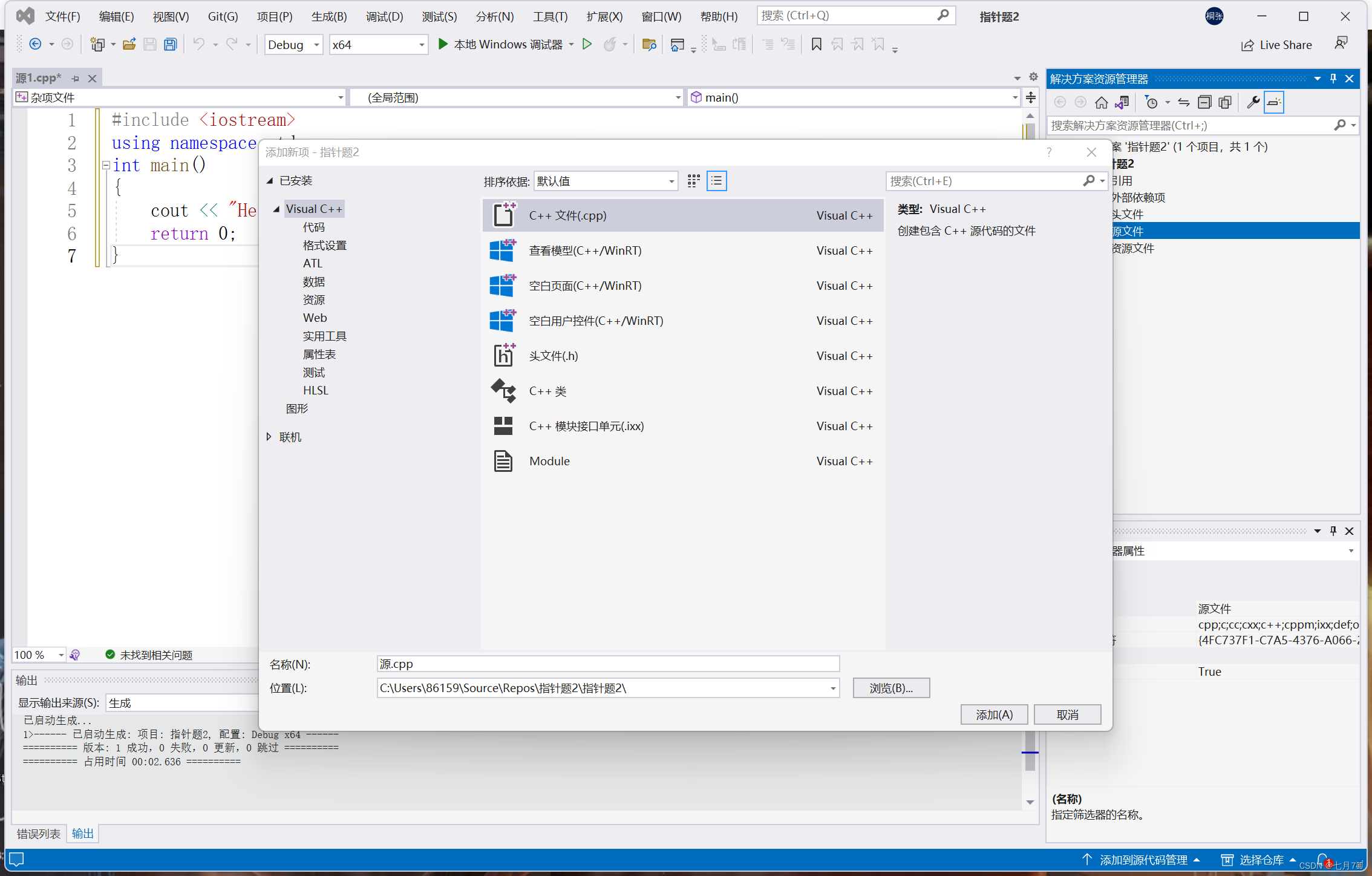Open the 位置 path dropdown arrow
Image resolution: width=1372 pixels, height=876 pixels.
[x=832, y=688]
